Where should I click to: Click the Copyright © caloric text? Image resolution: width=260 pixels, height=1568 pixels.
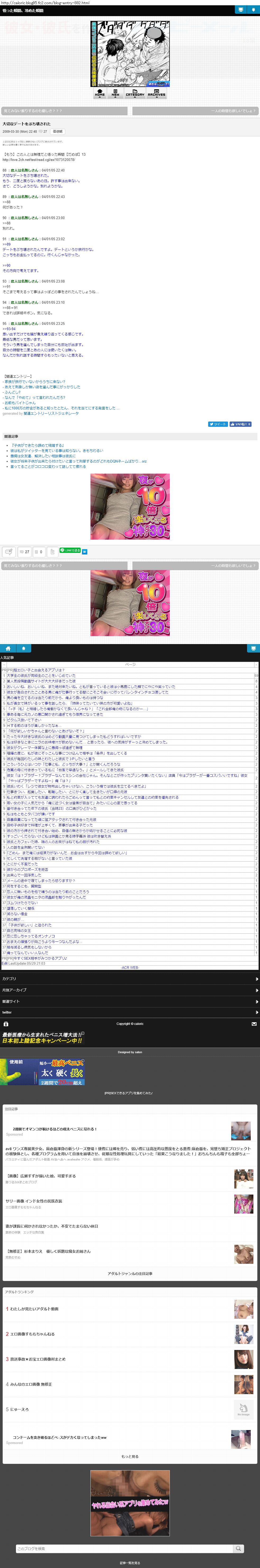coord(130,1024)
